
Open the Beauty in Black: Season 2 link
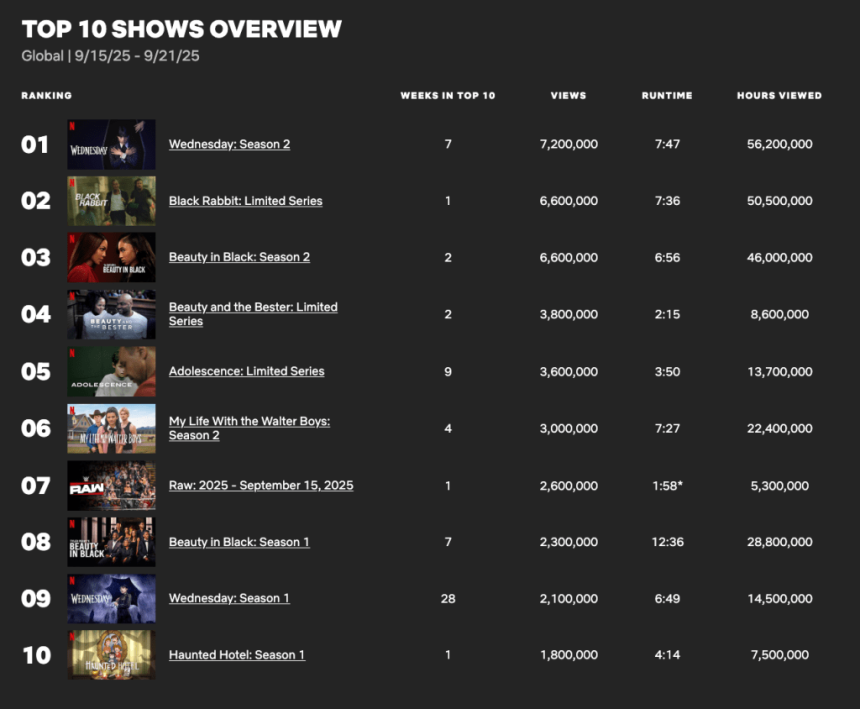tap(239, 257)
